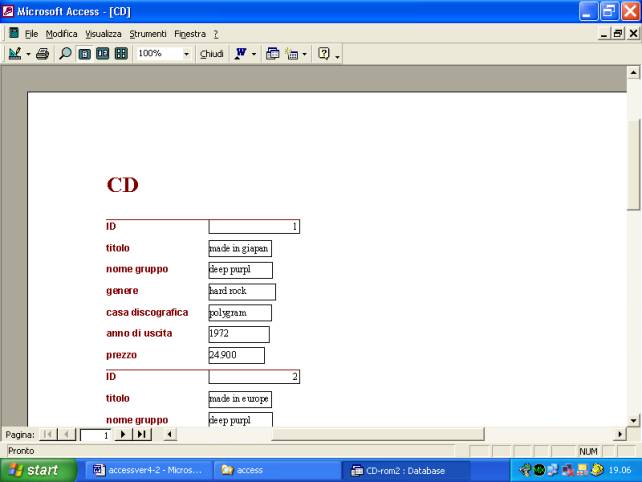Open the Office Links dropdown arrow
This screenshot has width=642, height=482.
click(254, 54)
